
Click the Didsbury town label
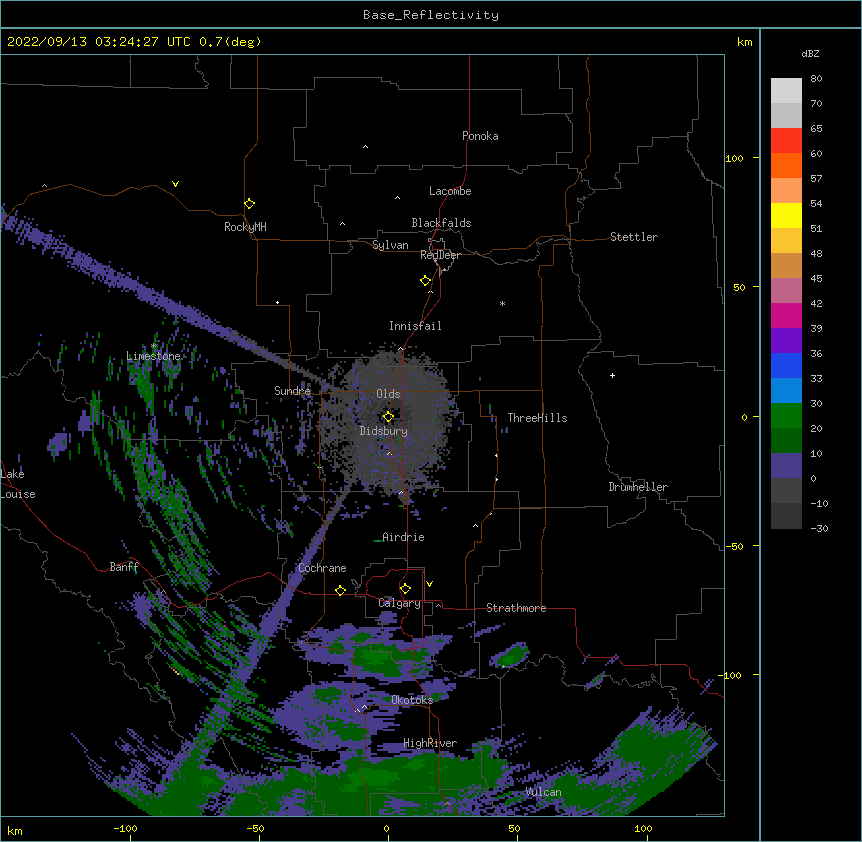point(384,431)
